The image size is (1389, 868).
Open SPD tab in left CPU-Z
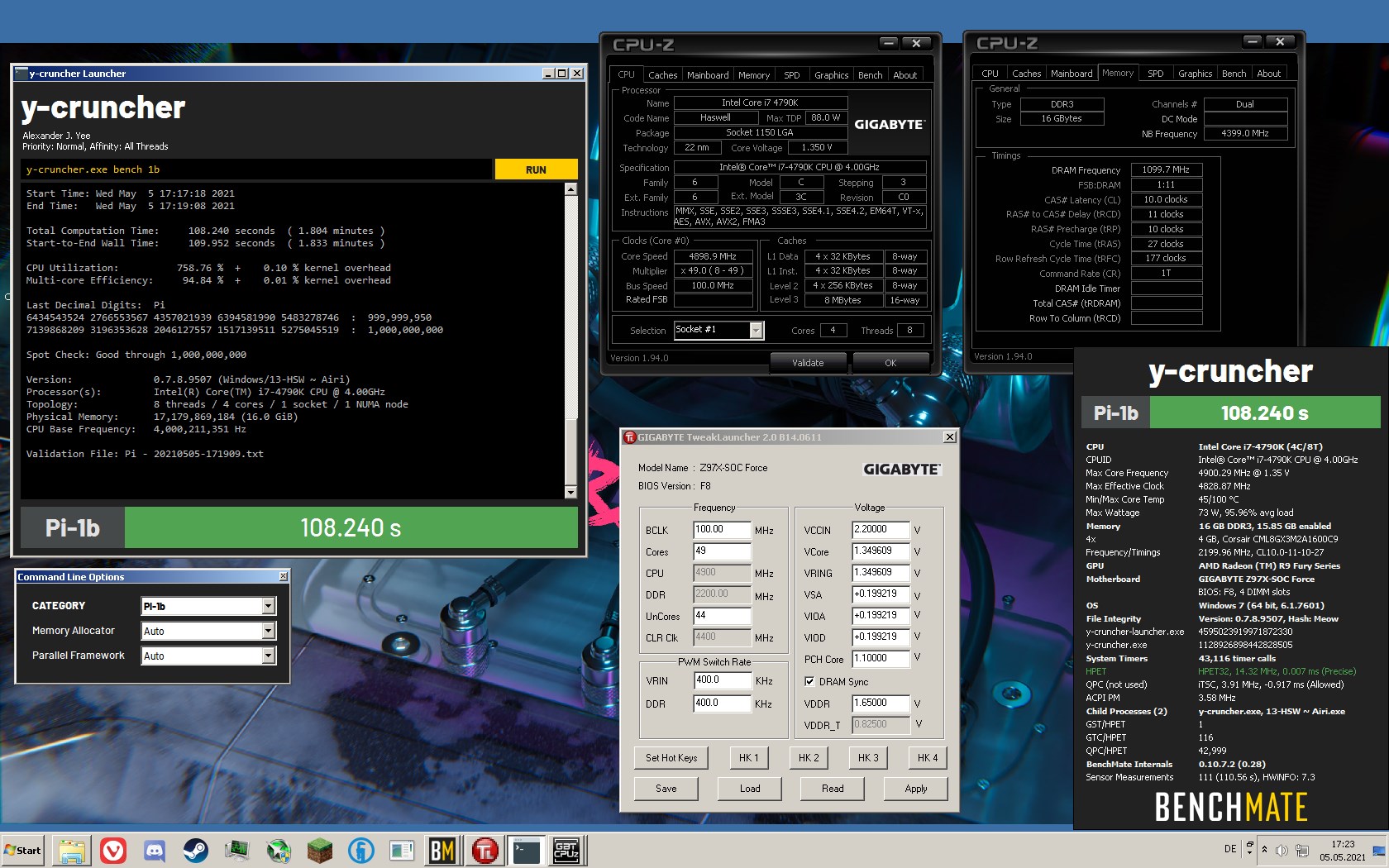click(791, 75)
